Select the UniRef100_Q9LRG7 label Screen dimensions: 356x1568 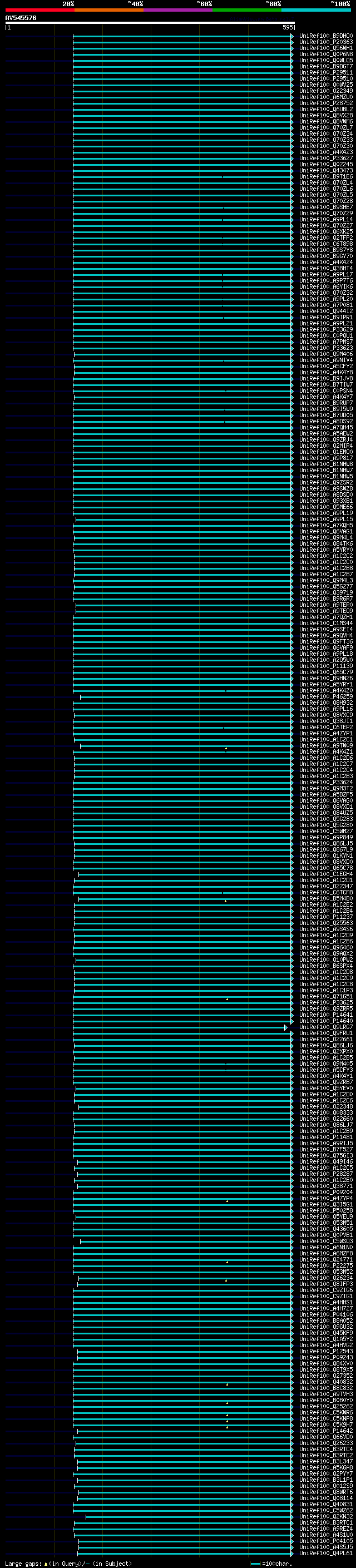pos(326,1027)
